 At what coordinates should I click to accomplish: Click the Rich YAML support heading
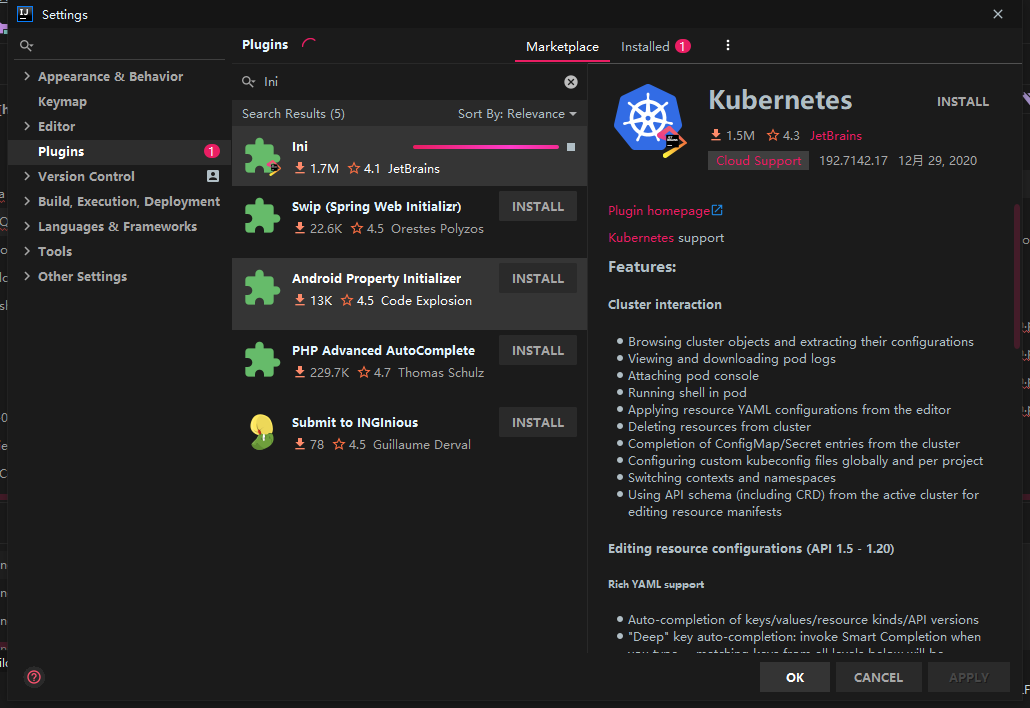pyautogui.click(x=656, y=584)
